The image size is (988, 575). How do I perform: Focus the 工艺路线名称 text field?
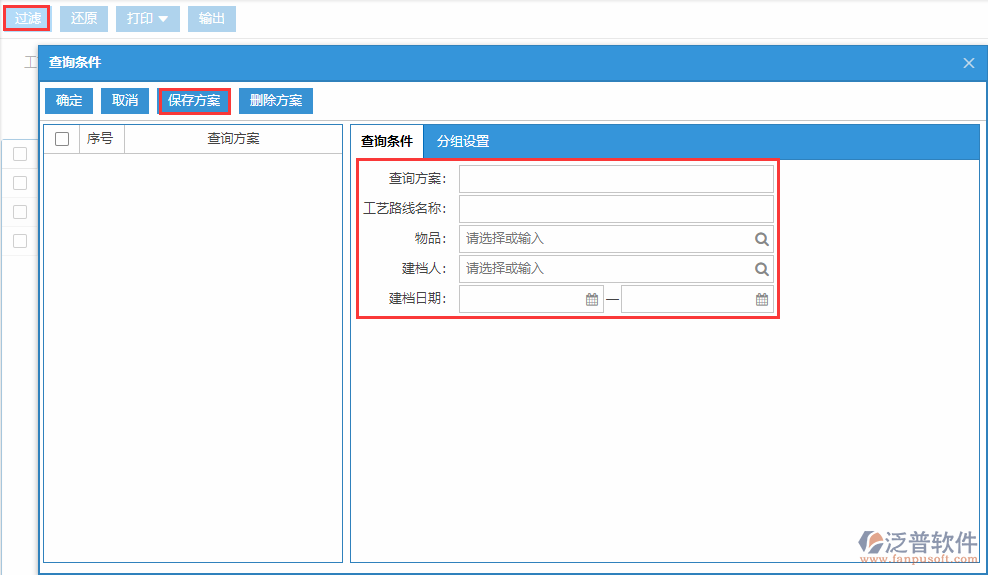616,209
